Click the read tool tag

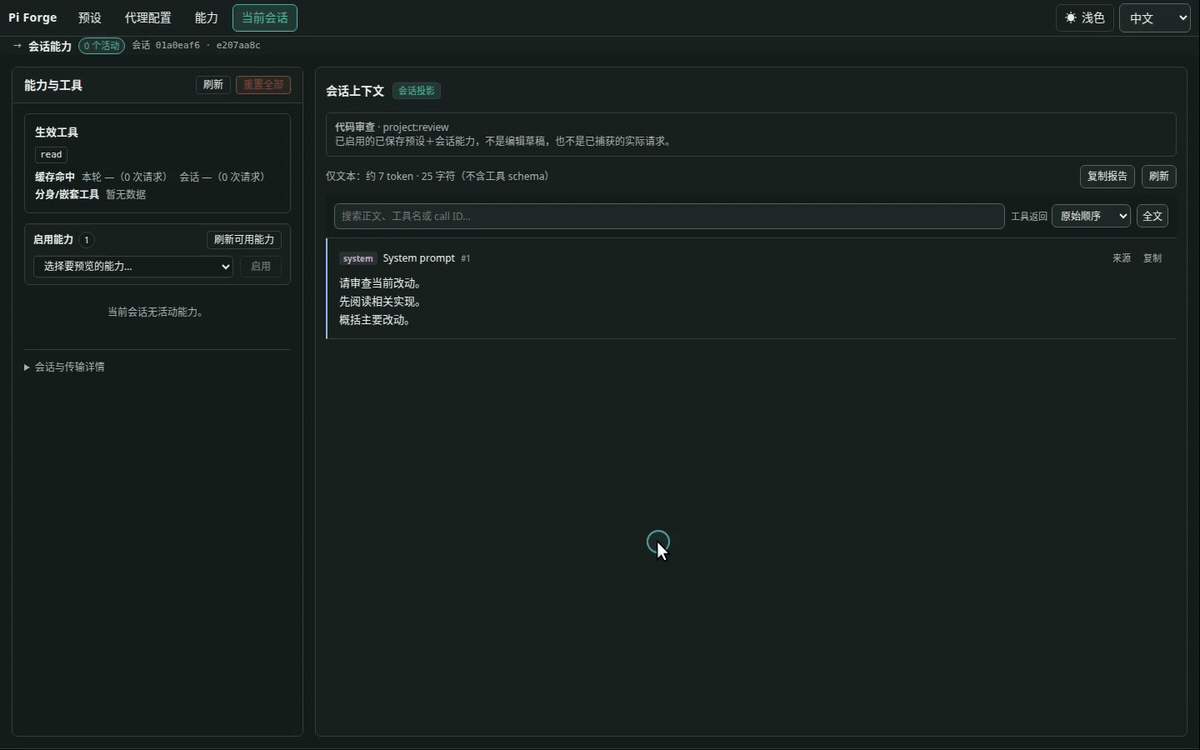[51, 155]
